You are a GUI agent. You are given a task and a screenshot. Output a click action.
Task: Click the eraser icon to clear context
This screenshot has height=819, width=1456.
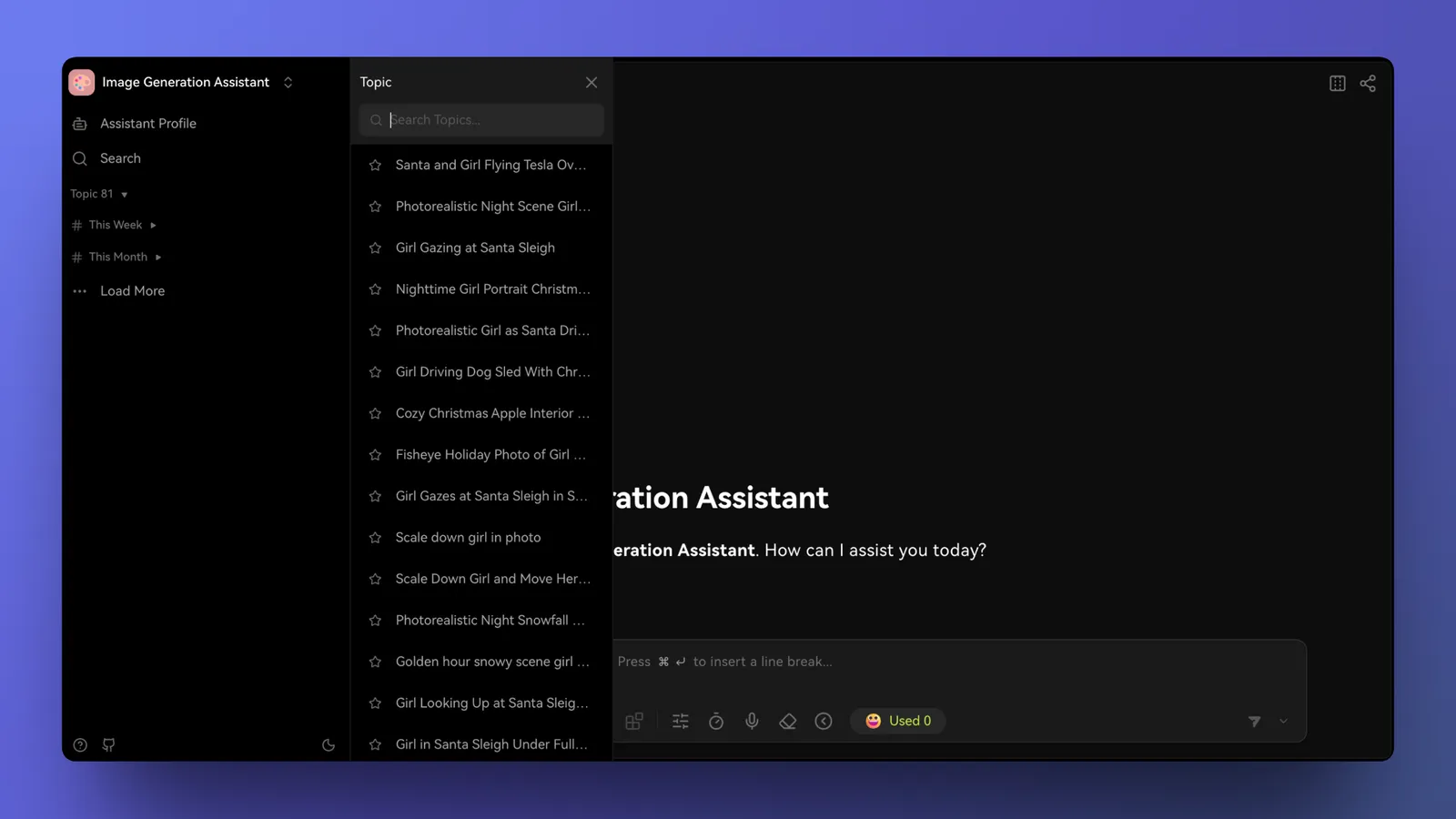coord(788,720)
